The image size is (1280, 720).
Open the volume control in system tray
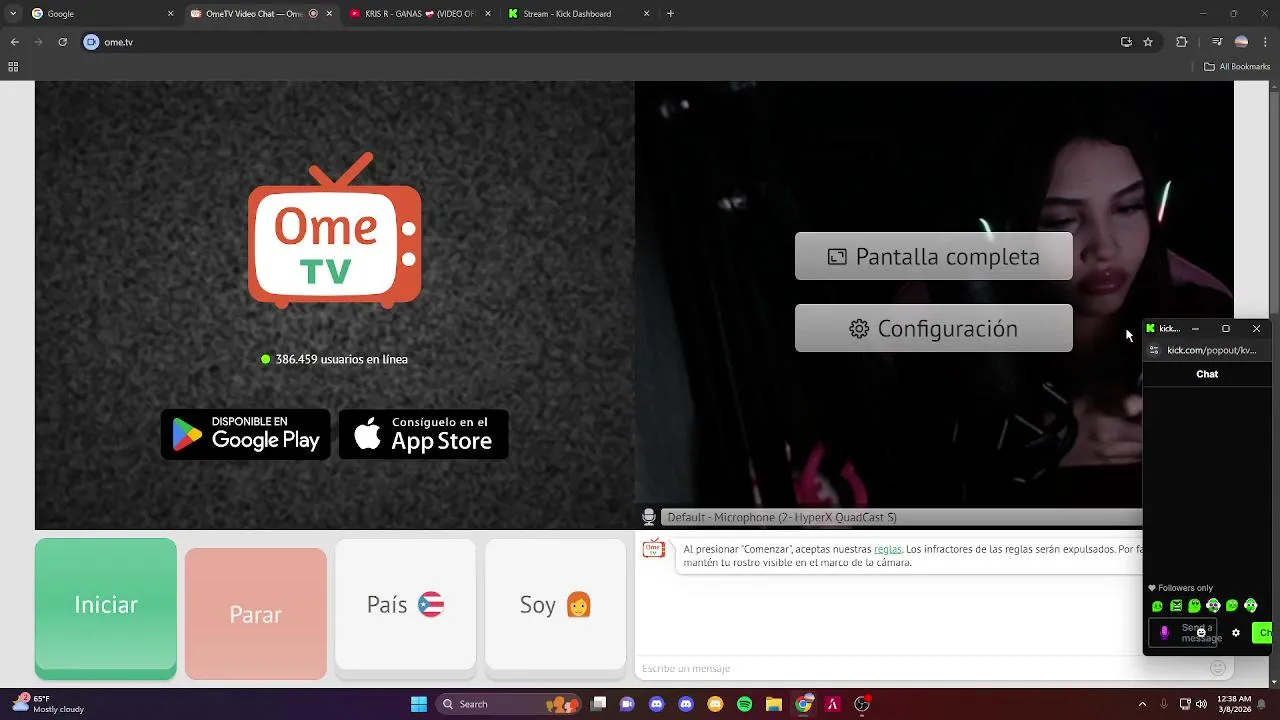click(x=1201, y=704)
